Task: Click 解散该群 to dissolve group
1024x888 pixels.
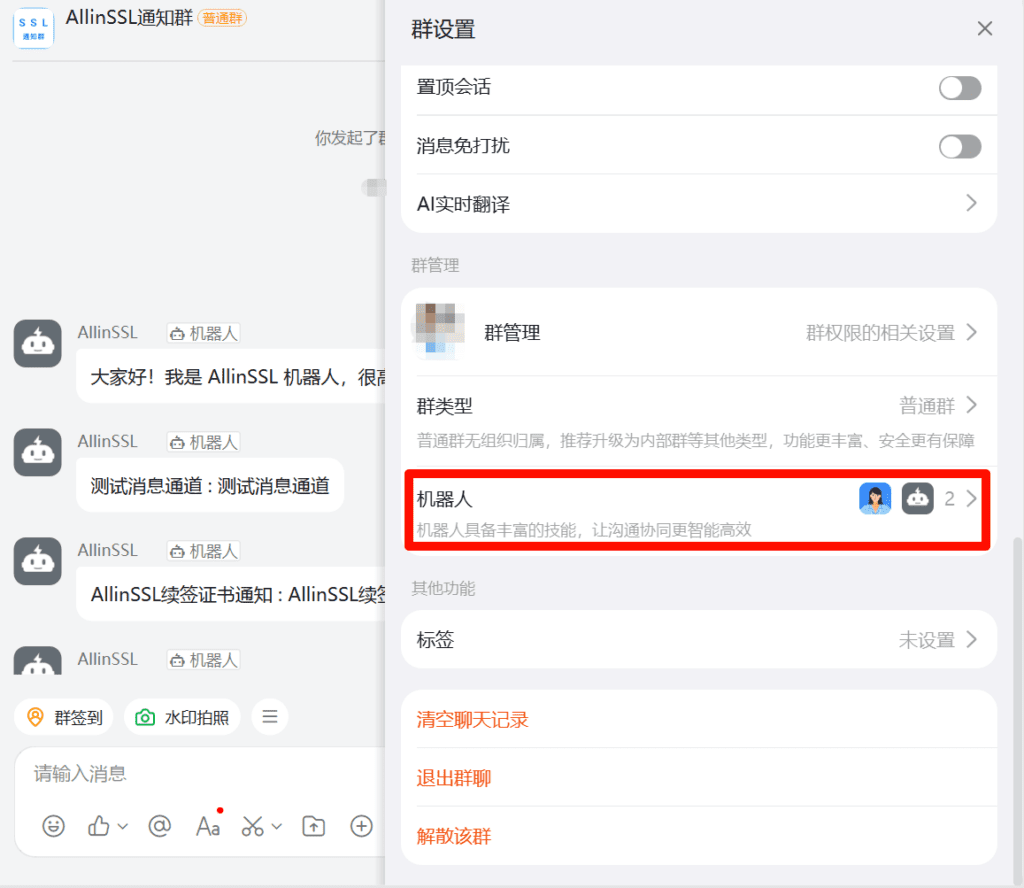Action: pos(454,836)
